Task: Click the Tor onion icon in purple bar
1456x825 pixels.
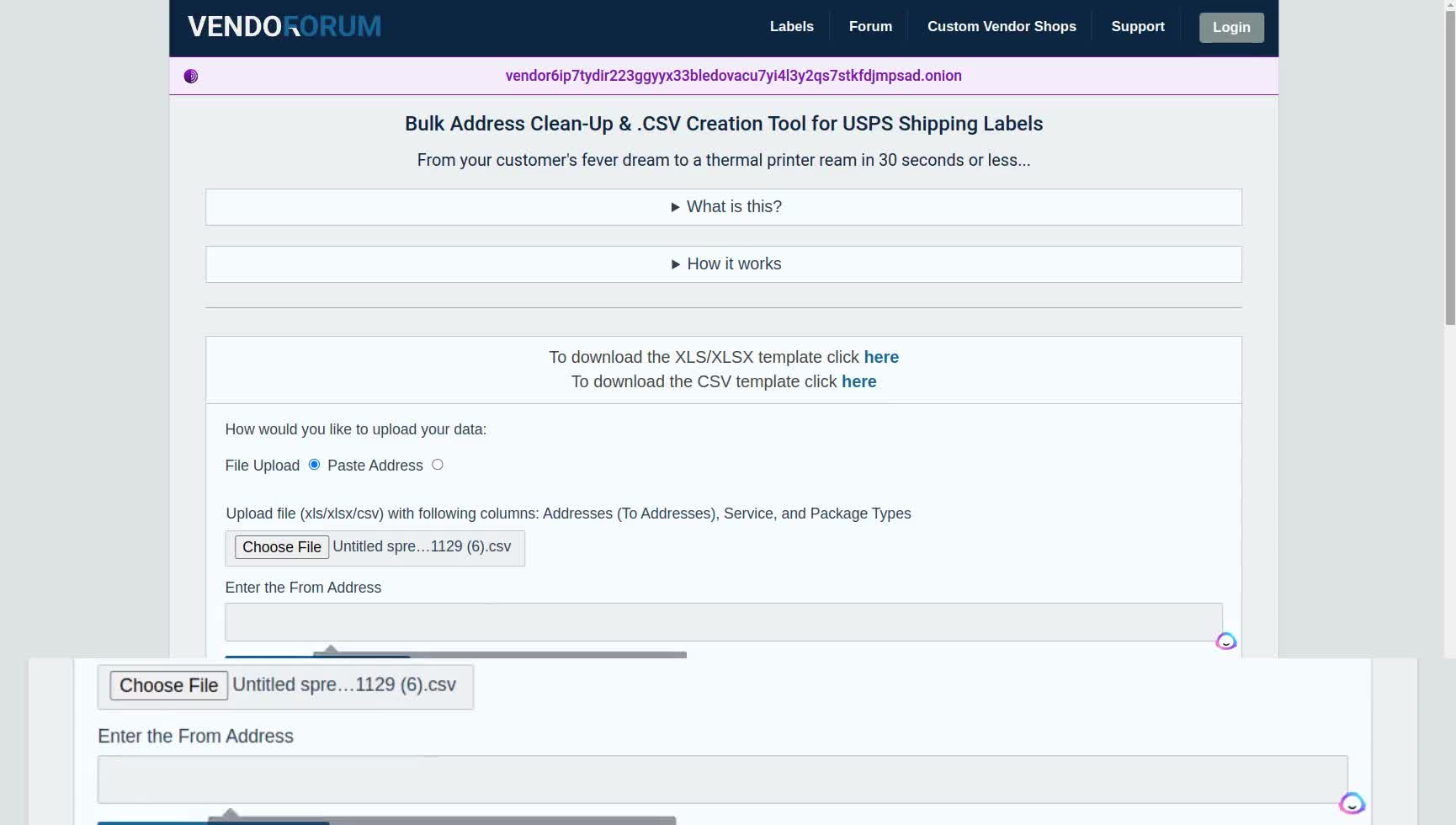Action: click(x=191, y=77)
